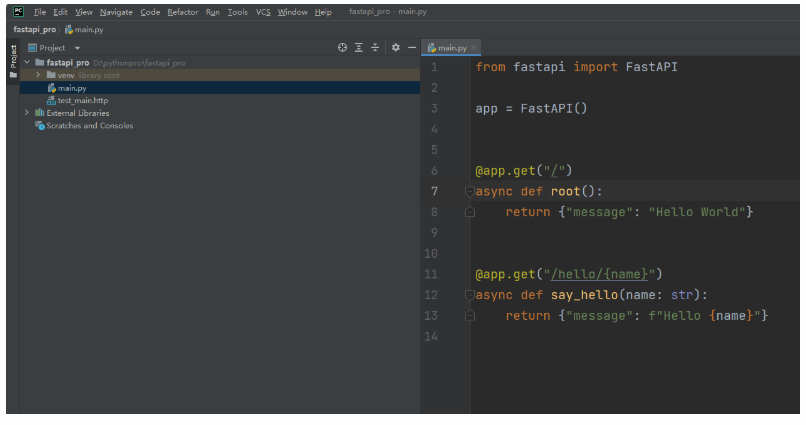The height and width of the screenshot is (425, 806).
Task: Open the Run menu
Action: [x=212, y=12]
